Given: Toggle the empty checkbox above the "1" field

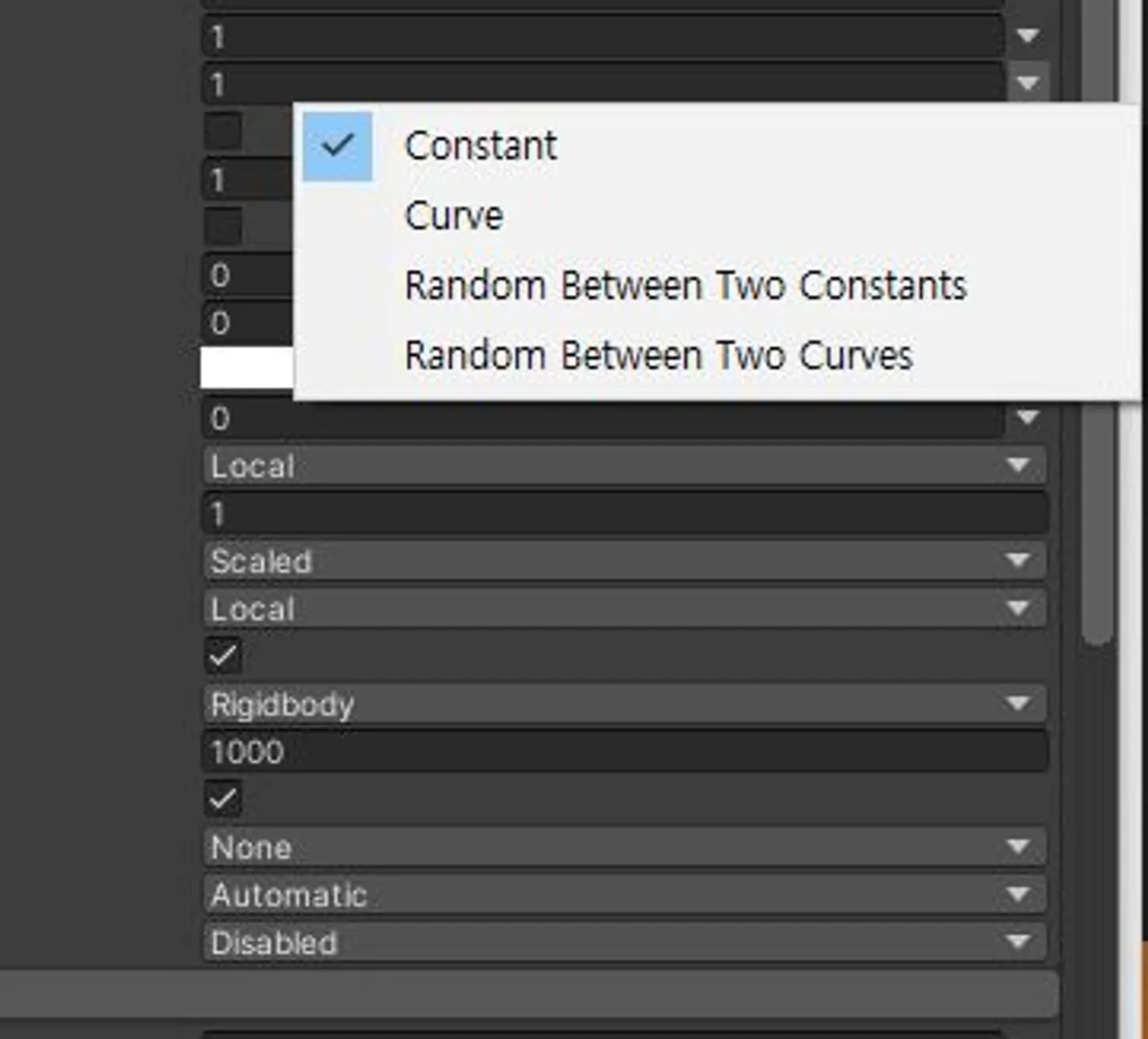Looking at the screenshot, I should pos(222,132).
